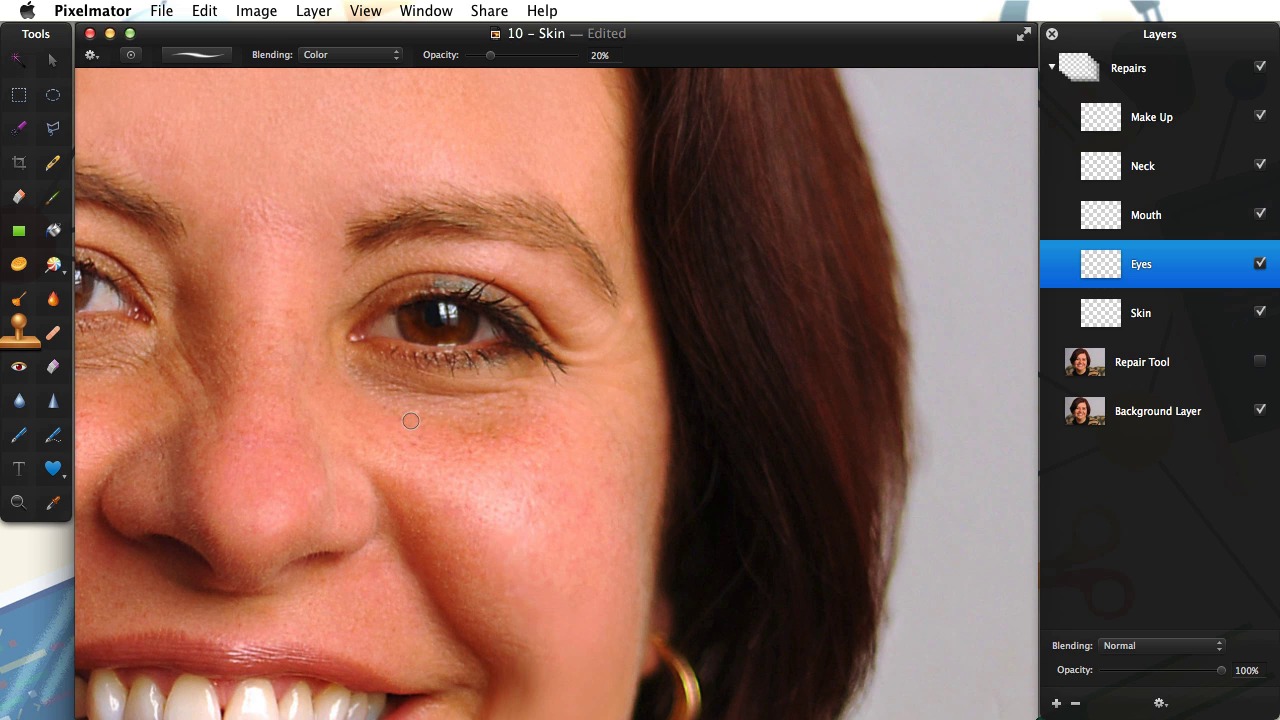Select the Paint Bucket tool

tap(52, 231)
